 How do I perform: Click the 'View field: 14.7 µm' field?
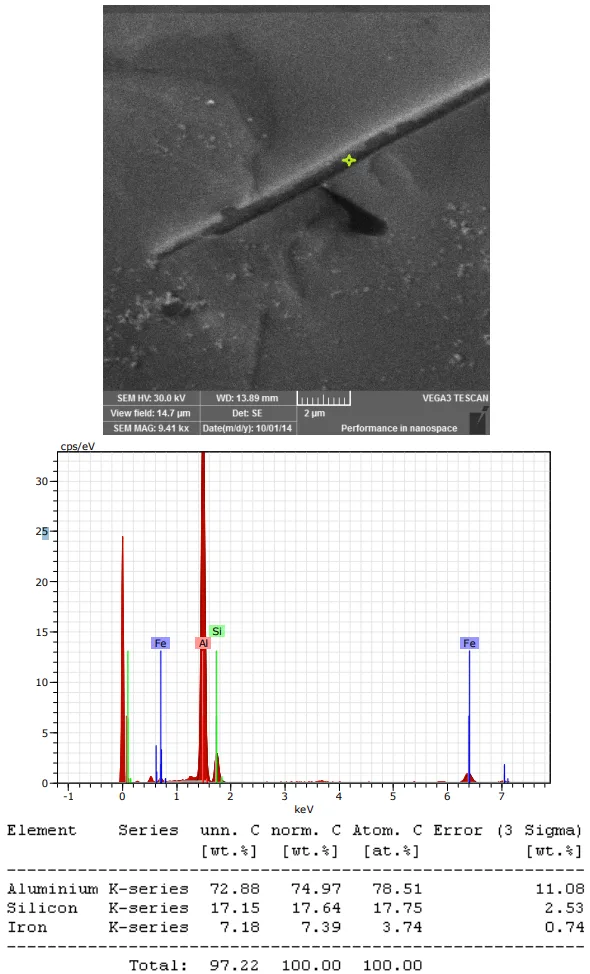tap(151, 413)
